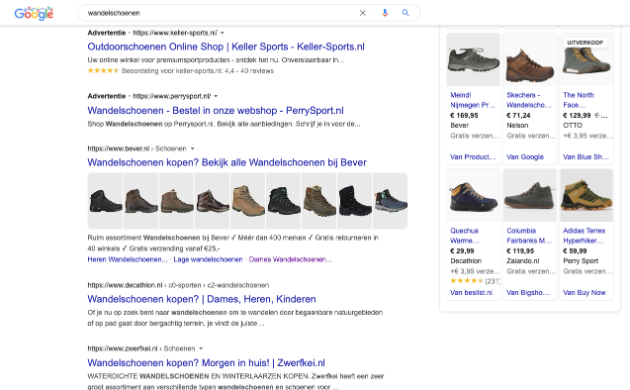This screenshot has width=630, height=390.
Task: Open Heren Wandelschoenen sitelink
Action: (x=127, y=259)
